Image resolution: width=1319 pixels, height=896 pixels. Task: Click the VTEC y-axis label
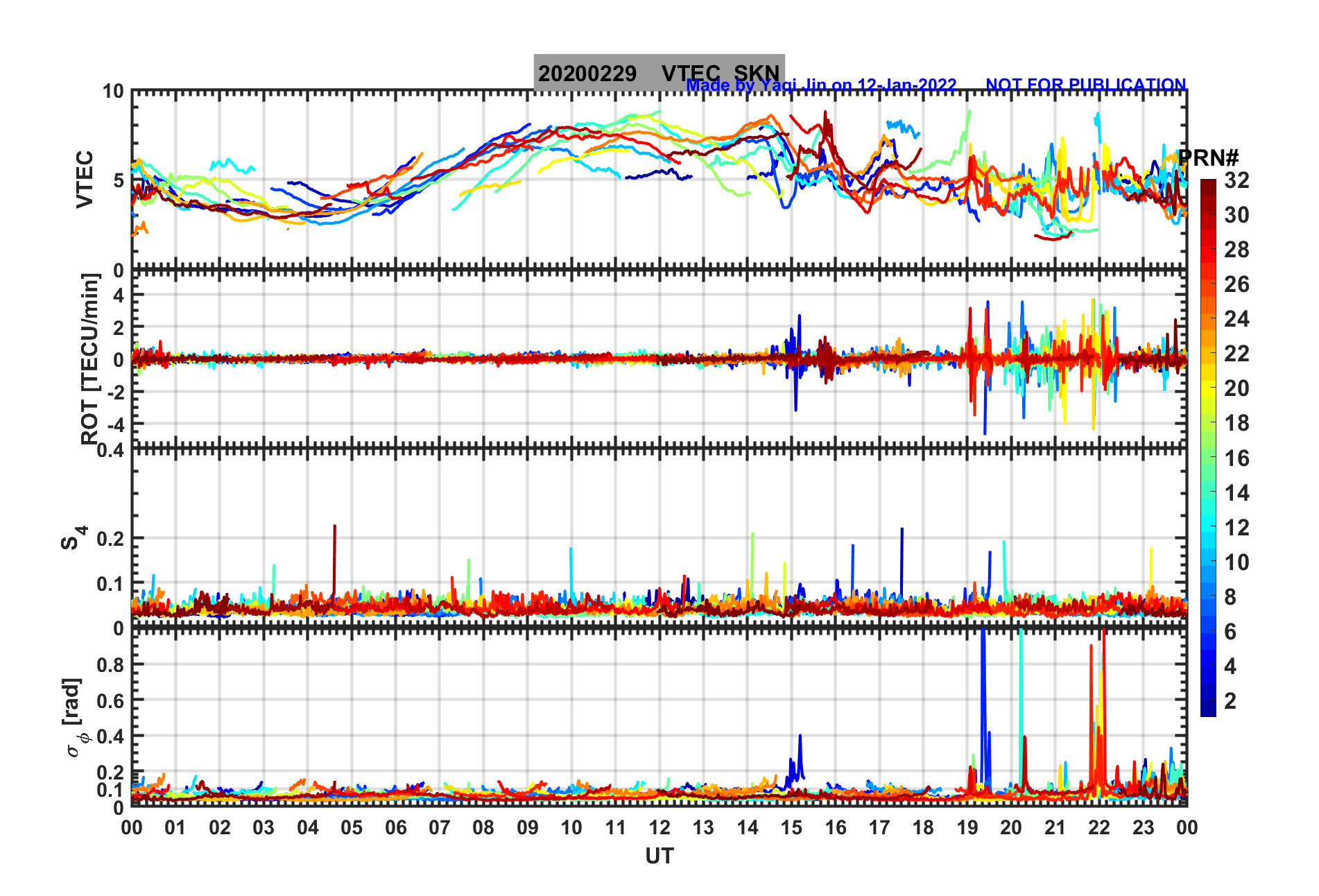tap(85, 180)
